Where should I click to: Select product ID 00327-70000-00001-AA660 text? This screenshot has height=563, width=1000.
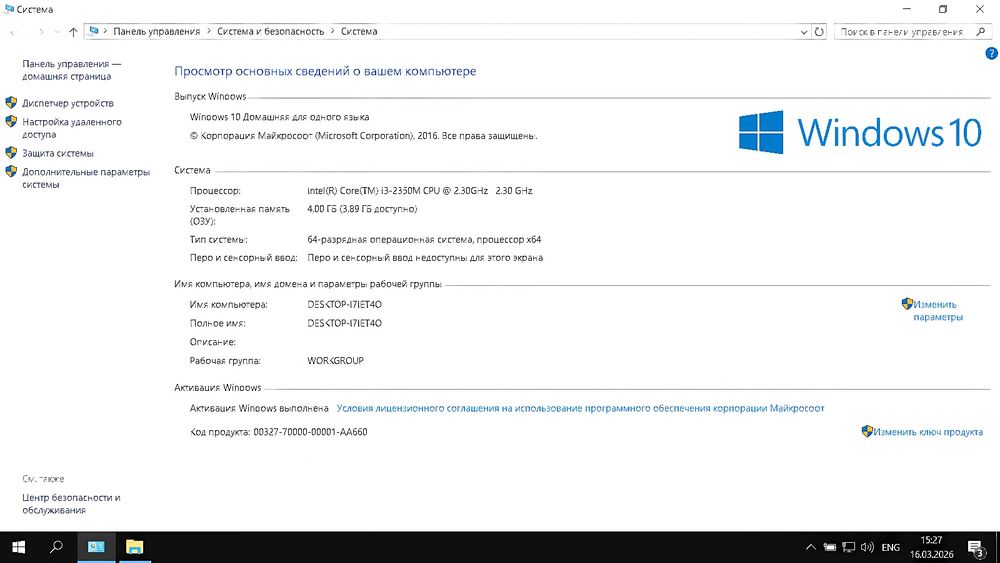[x=311, y=432]
